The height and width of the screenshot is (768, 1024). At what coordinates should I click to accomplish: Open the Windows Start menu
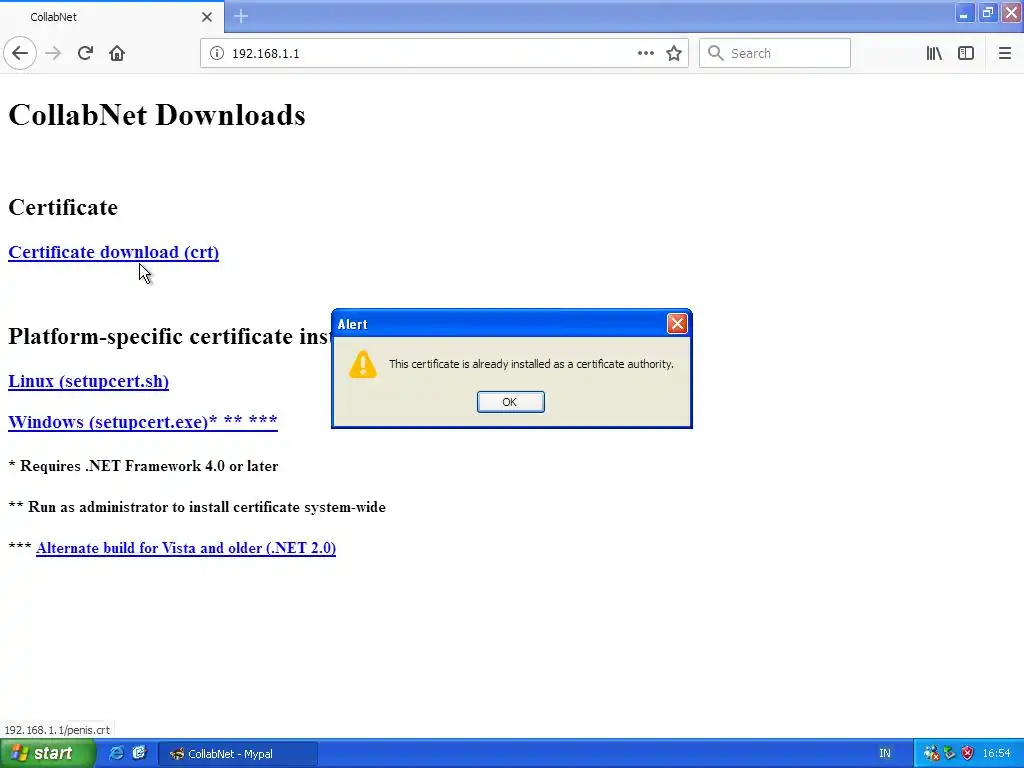[x=46, y=754]
